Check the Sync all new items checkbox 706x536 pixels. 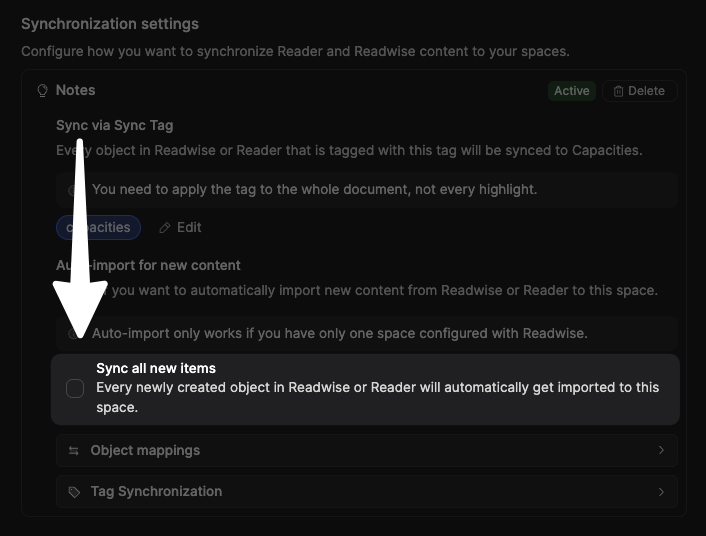(x=75, y=388)
